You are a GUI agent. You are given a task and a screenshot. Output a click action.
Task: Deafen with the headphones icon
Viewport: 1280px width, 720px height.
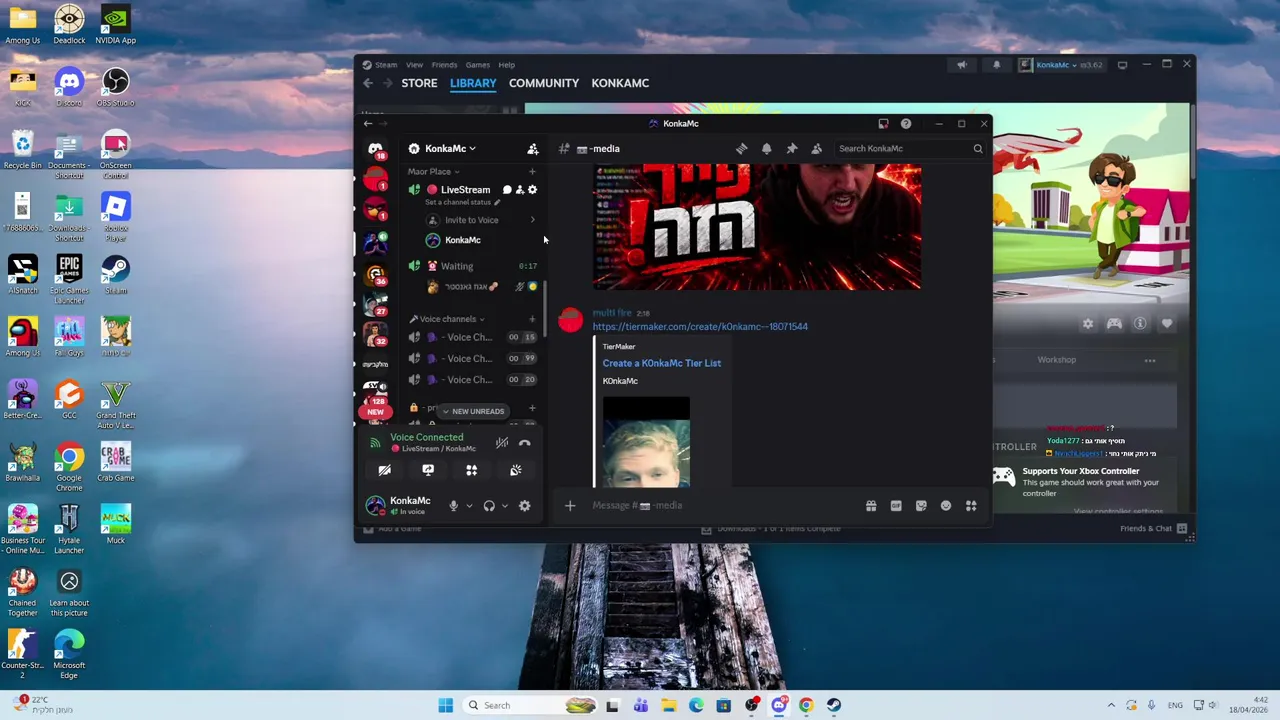pos(489,506)
